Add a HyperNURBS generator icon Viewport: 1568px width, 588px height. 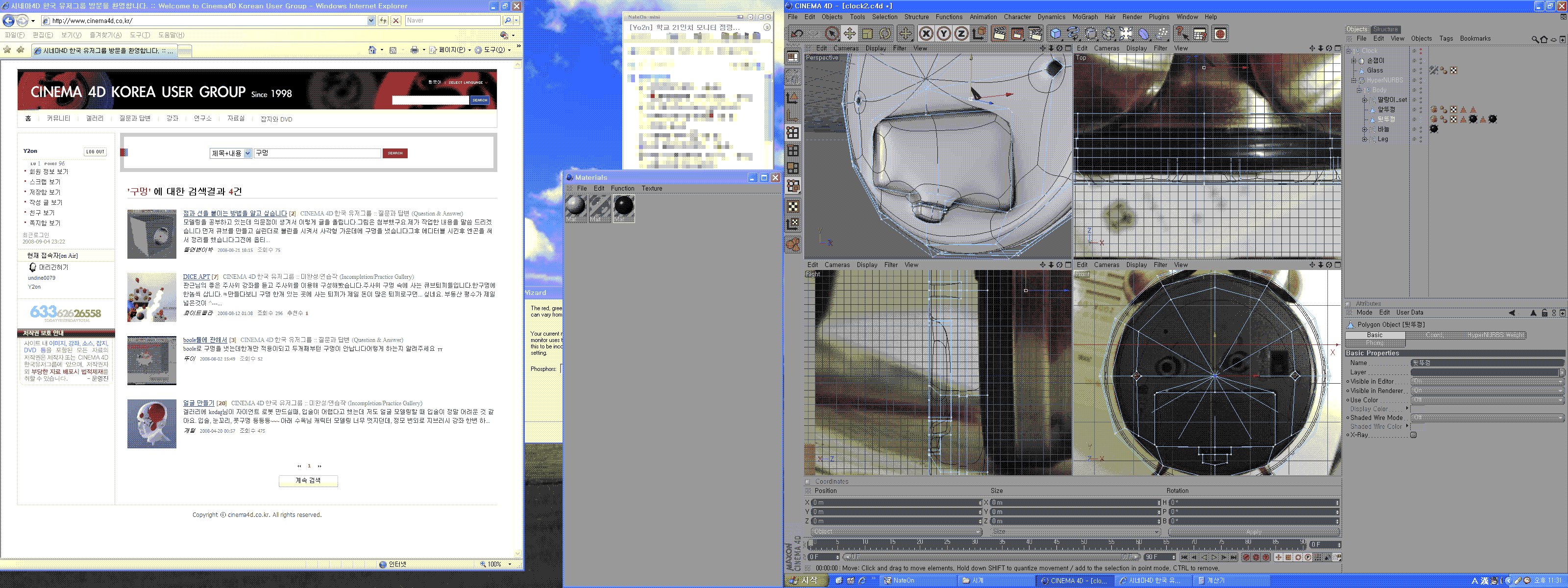[x=1091, y=33]
